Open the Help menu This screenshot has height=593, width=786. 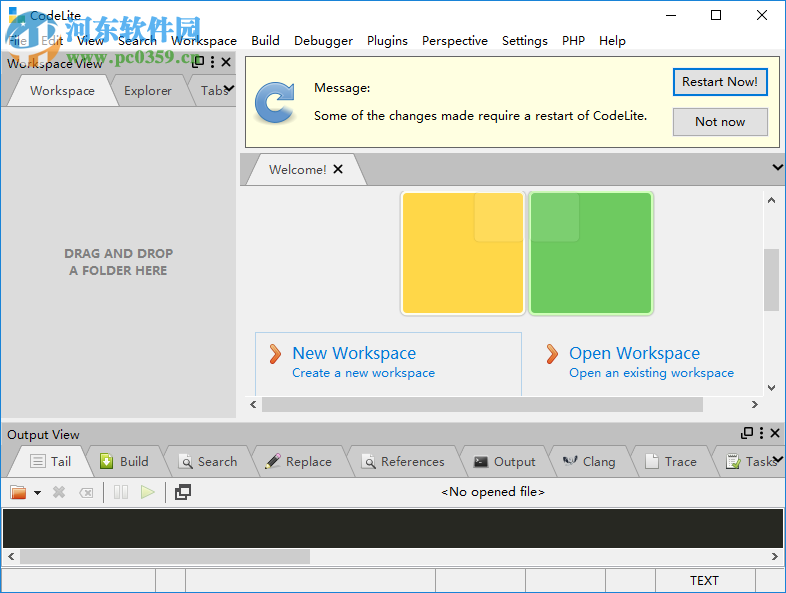(612, 41)
